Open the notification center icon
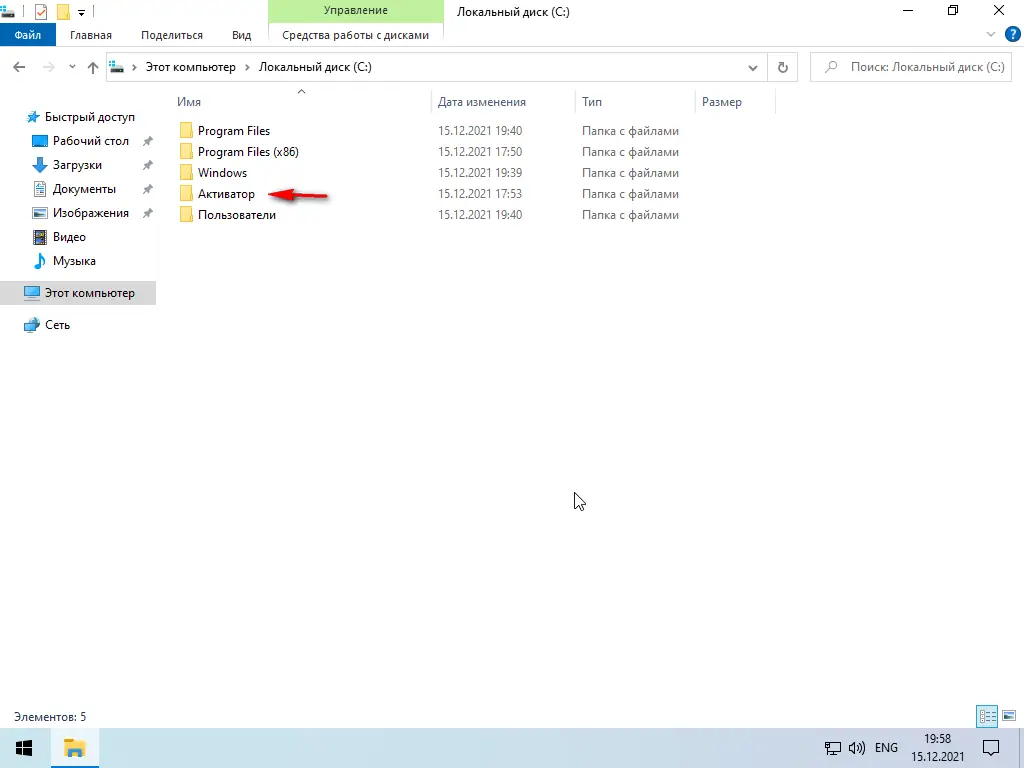Image resolution: width=1024 pixels, height=768 pixels. pyautogui.click(x=991, y=748)
